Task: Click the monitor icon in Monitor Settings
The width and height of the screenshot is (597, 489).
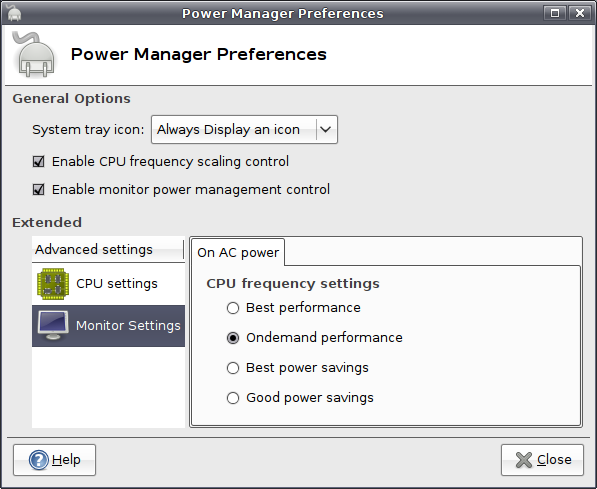Action: tap(53, 325)
